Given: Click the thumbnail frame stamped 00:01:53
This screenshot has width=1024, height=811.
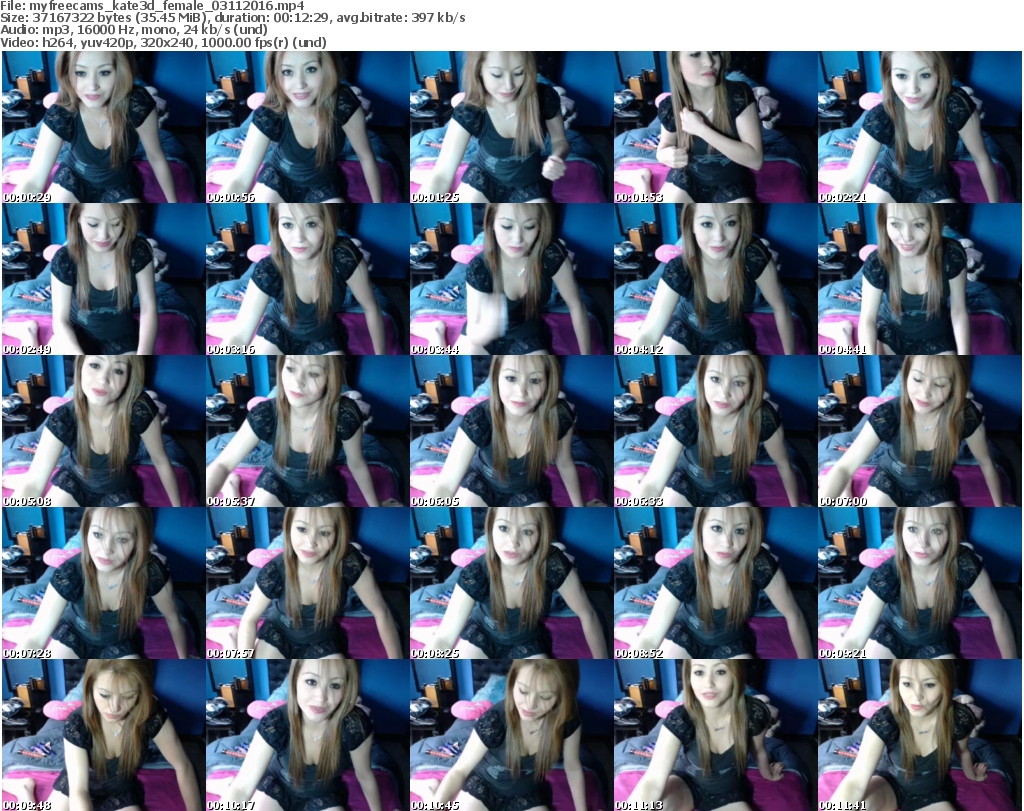Looking at the screenshot, I should pos(715,127).
